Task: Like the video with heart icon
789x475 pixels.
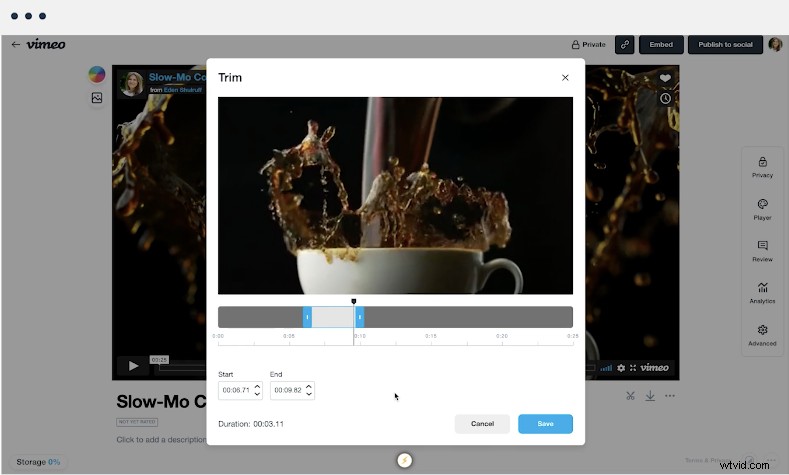Action: tap(665, 78)
